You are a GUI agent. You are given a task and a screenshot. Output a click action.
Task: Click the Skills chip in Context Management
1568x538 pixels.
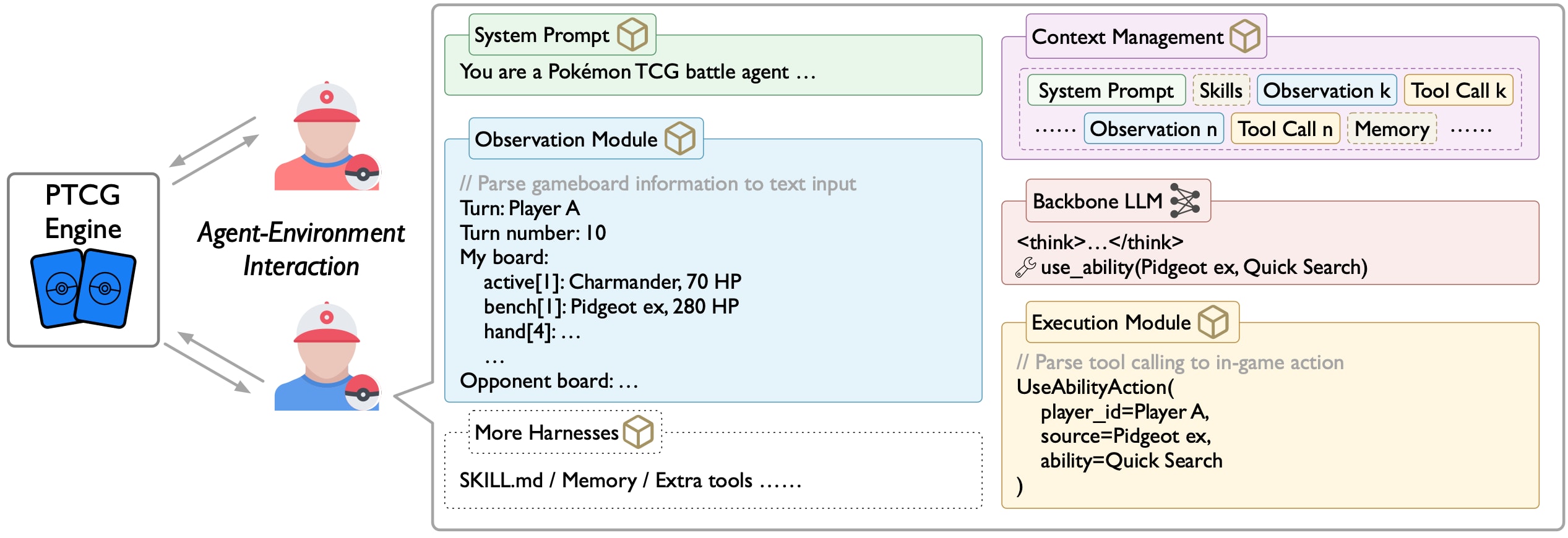[1221, 90]
